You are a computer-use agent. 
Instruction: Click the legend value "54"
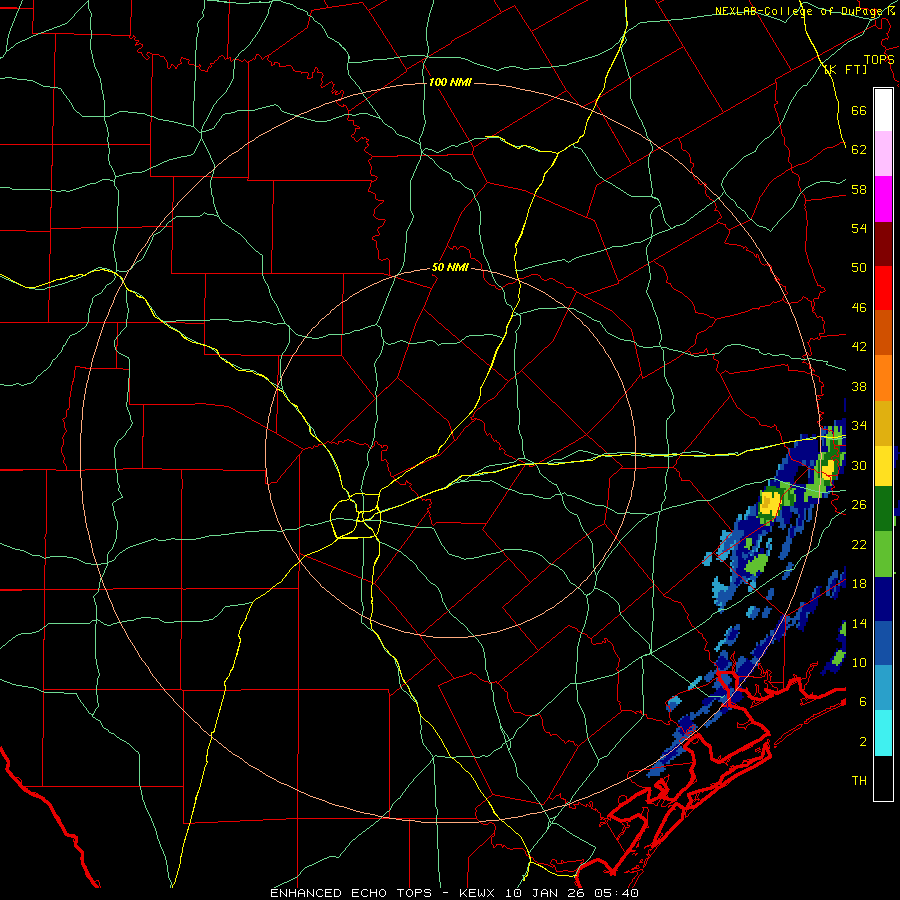[859, 228]
